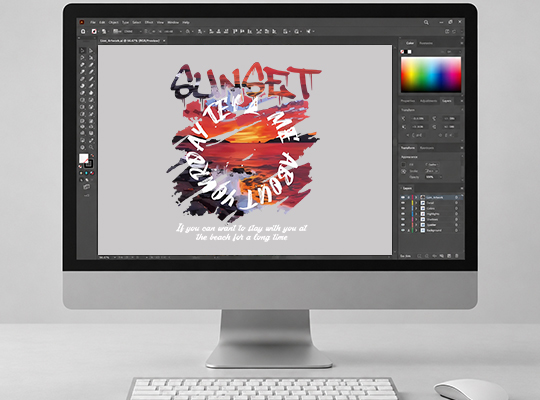Open the Object menu

coord(114,22)
